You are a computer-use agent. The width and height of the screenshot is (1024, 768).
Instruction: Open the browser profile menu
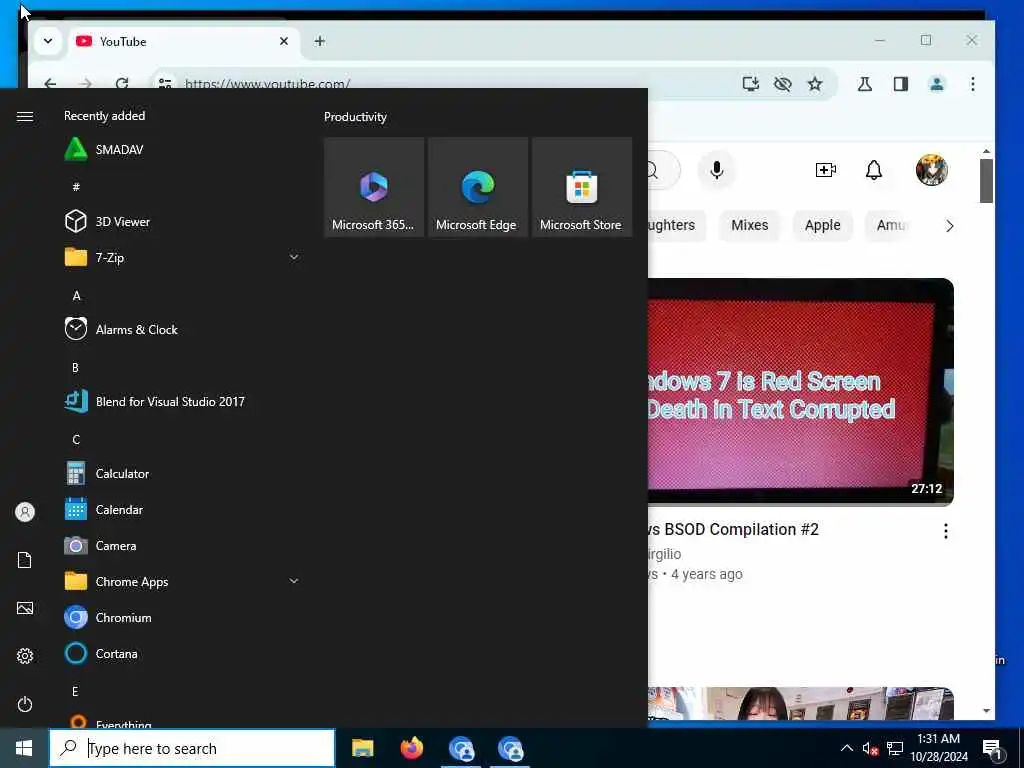(x=936, y=84)
